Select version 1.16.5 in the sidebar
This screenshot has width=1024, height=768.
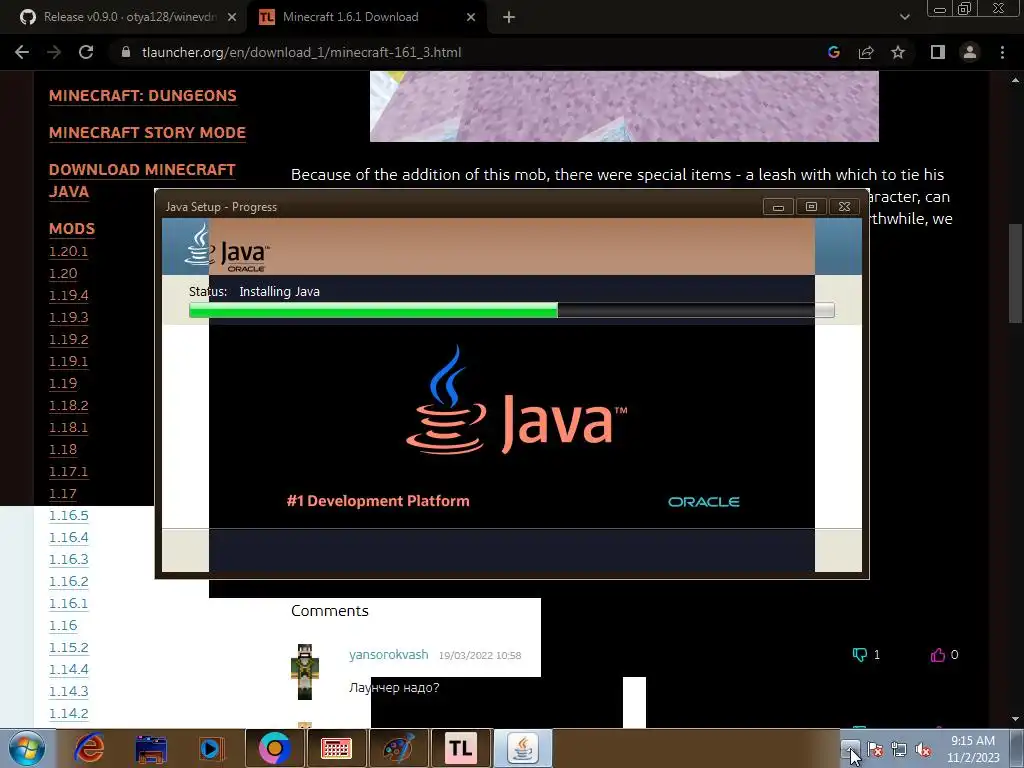pyautogui.click(x=69, y=515)
